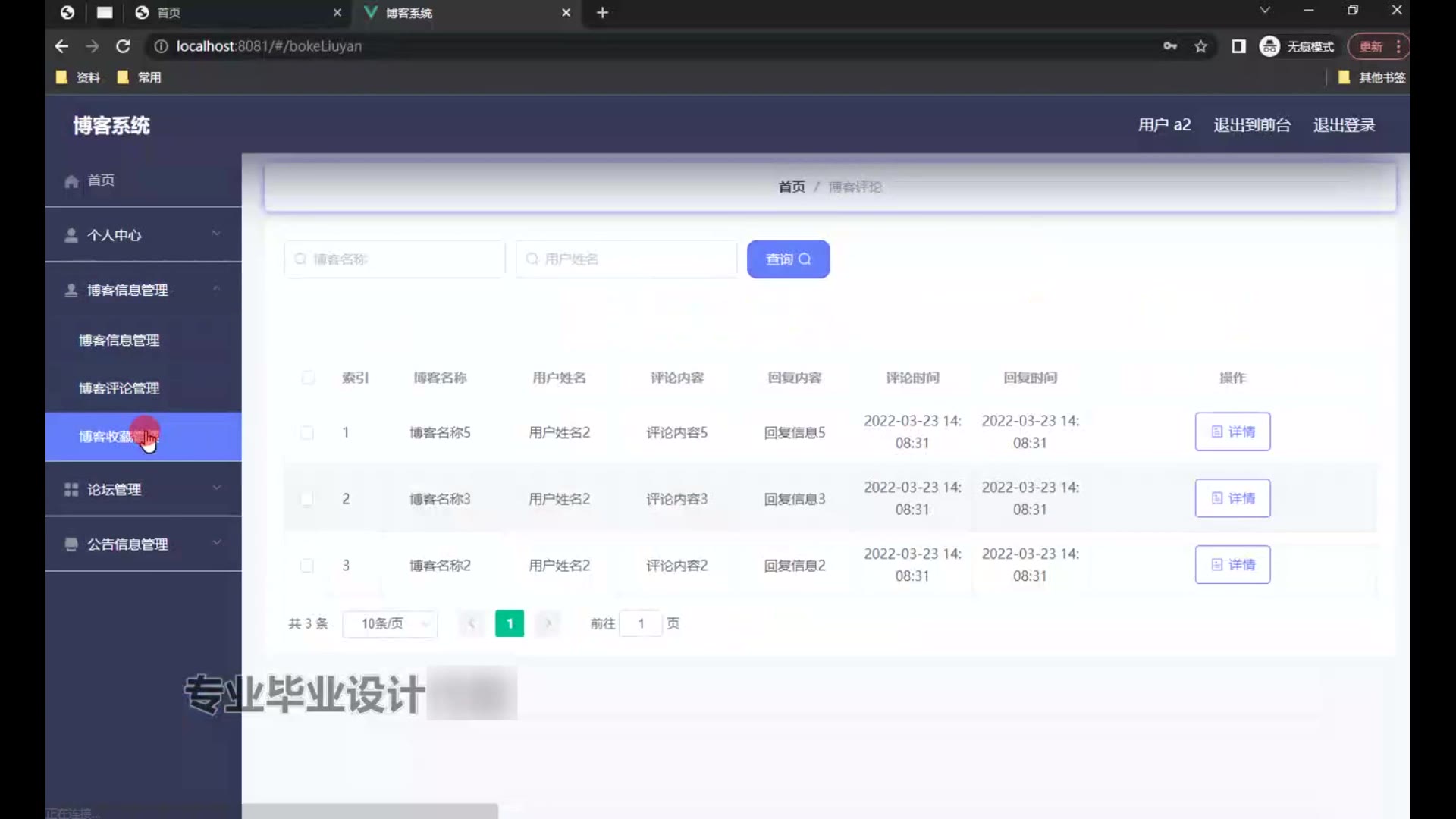
Task: Click the 评论内容5 table cell
Action: pyautogui.click(x=676, y=432)
